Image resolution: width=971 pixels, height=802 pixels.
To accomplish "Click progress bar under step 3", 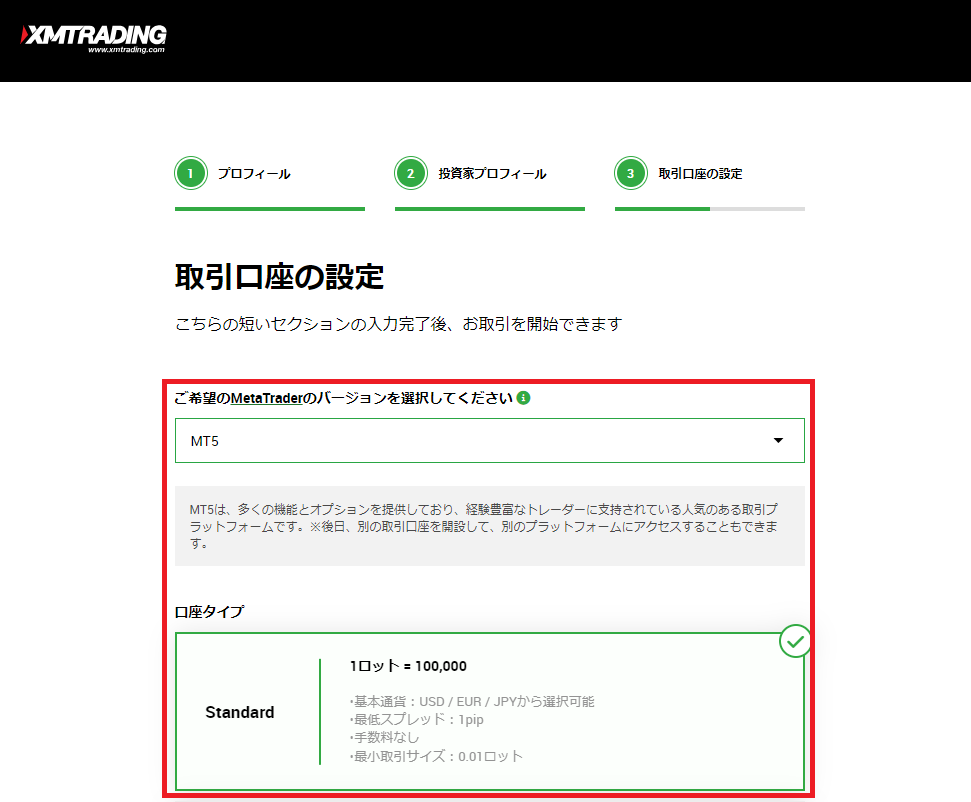I will [710, 209].
